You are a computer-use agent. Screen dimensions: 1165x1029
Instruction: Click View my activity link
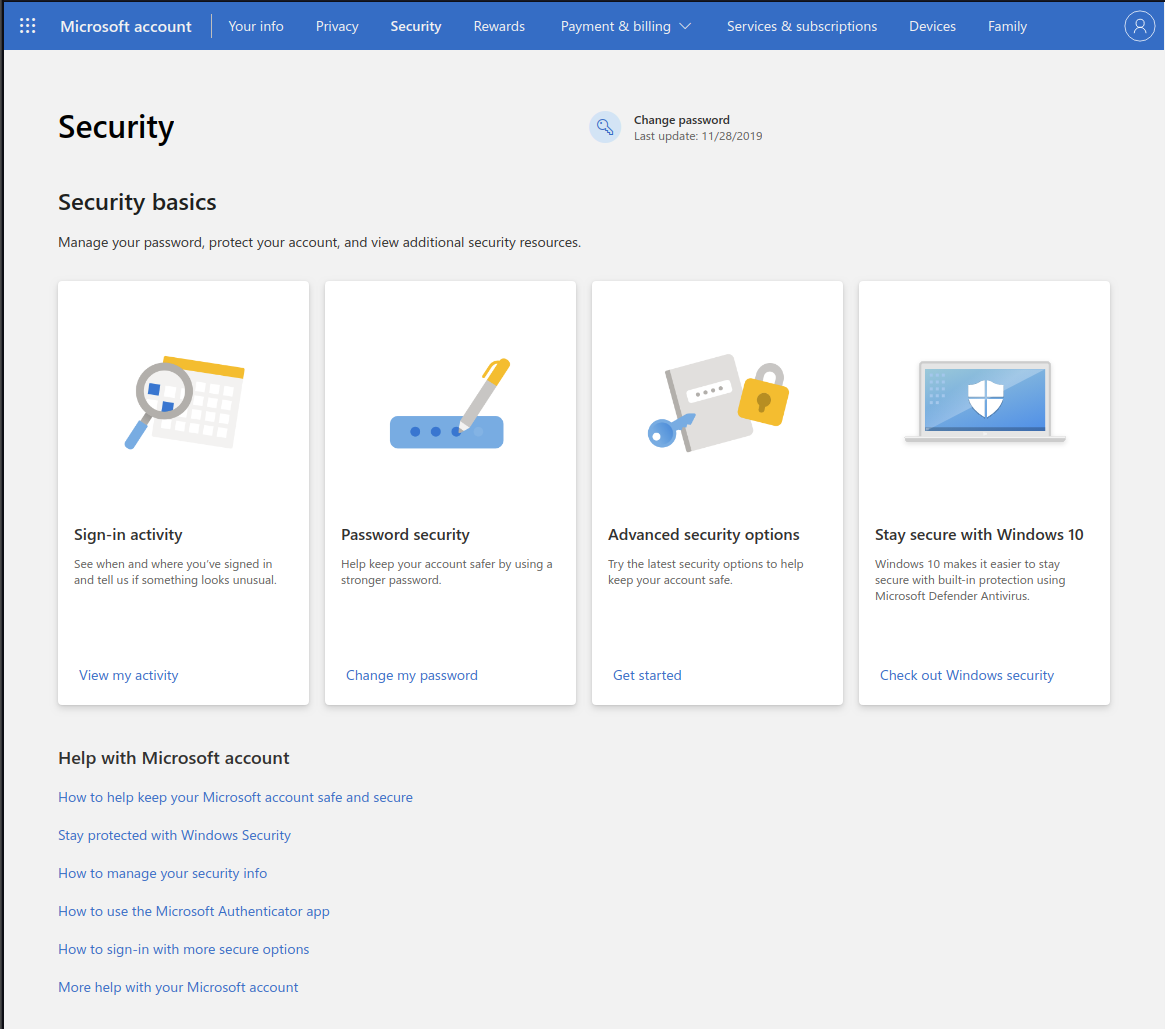tap(129, 675)
